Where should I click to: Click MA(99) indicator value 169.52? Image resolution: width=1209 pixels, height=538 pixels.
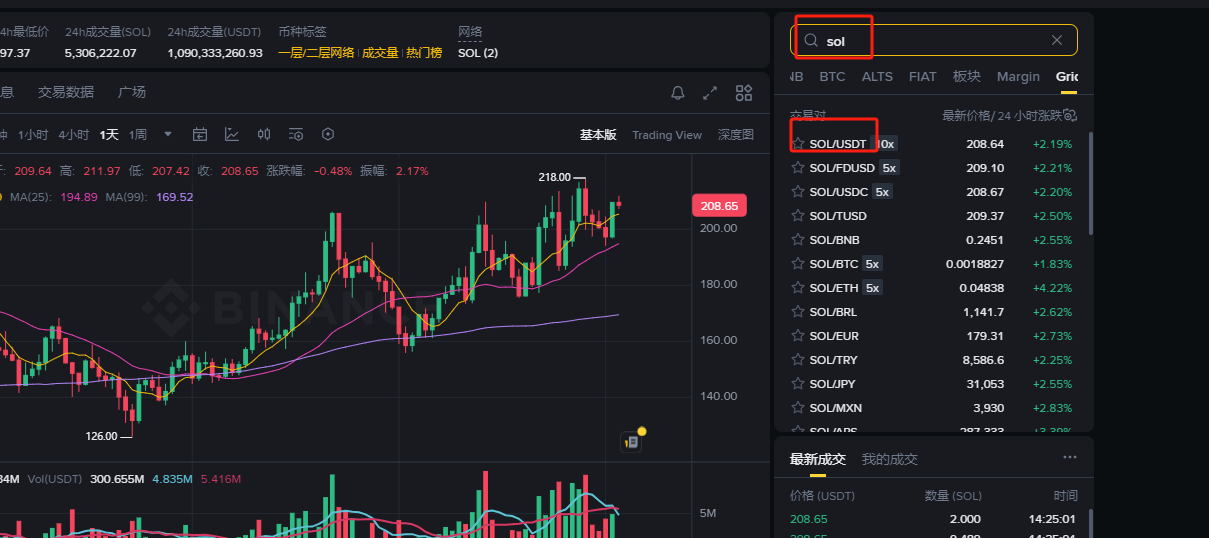[174, 197]
